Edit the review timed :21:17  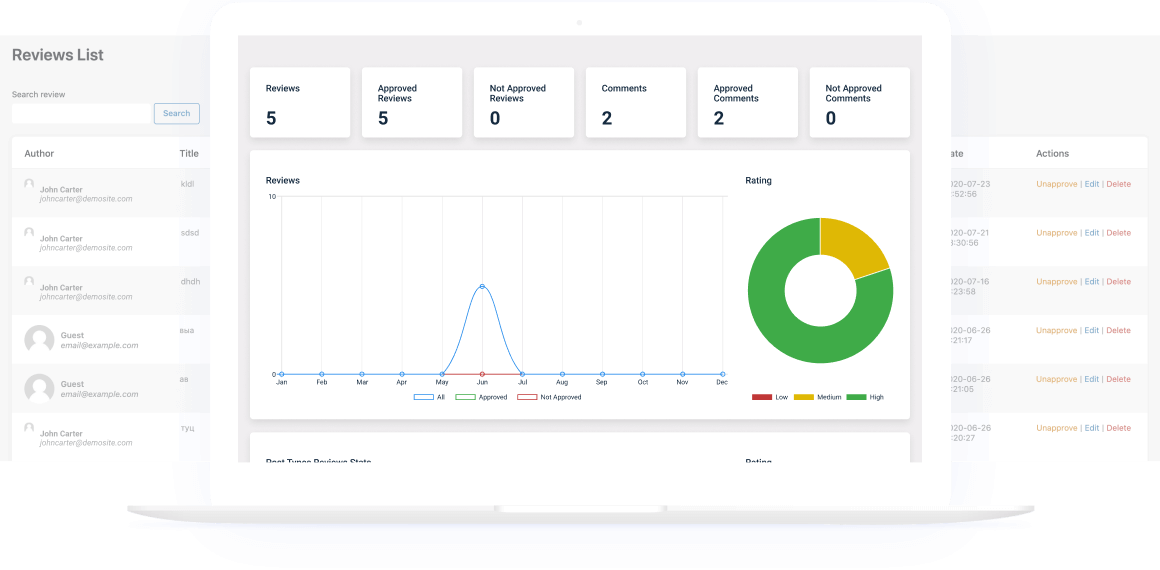click(x=1092, y=330)
